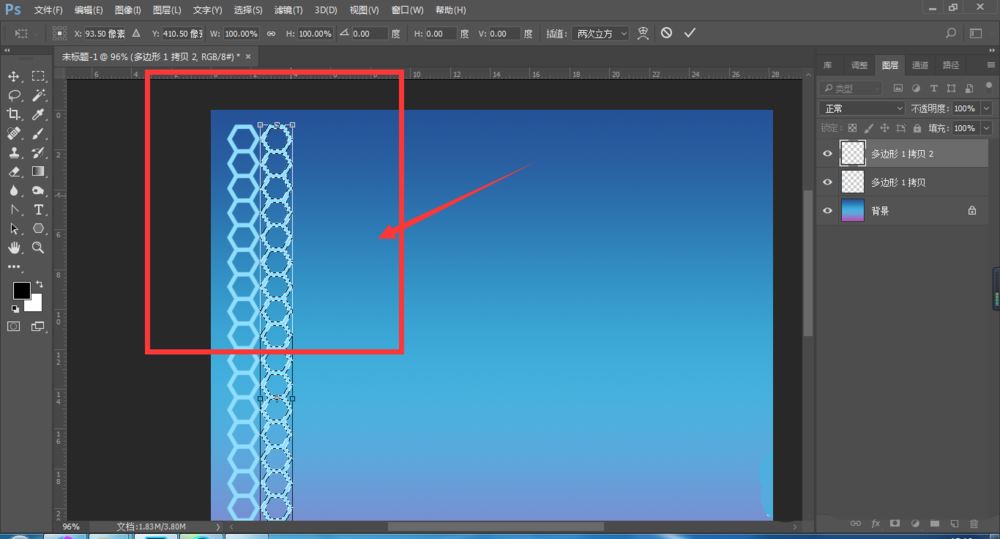Open the fill slider dropdown

click(987, 128)
